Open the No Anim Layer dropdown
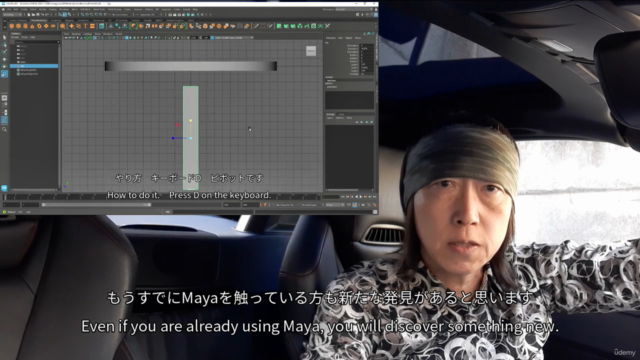 tap(311, 205)
